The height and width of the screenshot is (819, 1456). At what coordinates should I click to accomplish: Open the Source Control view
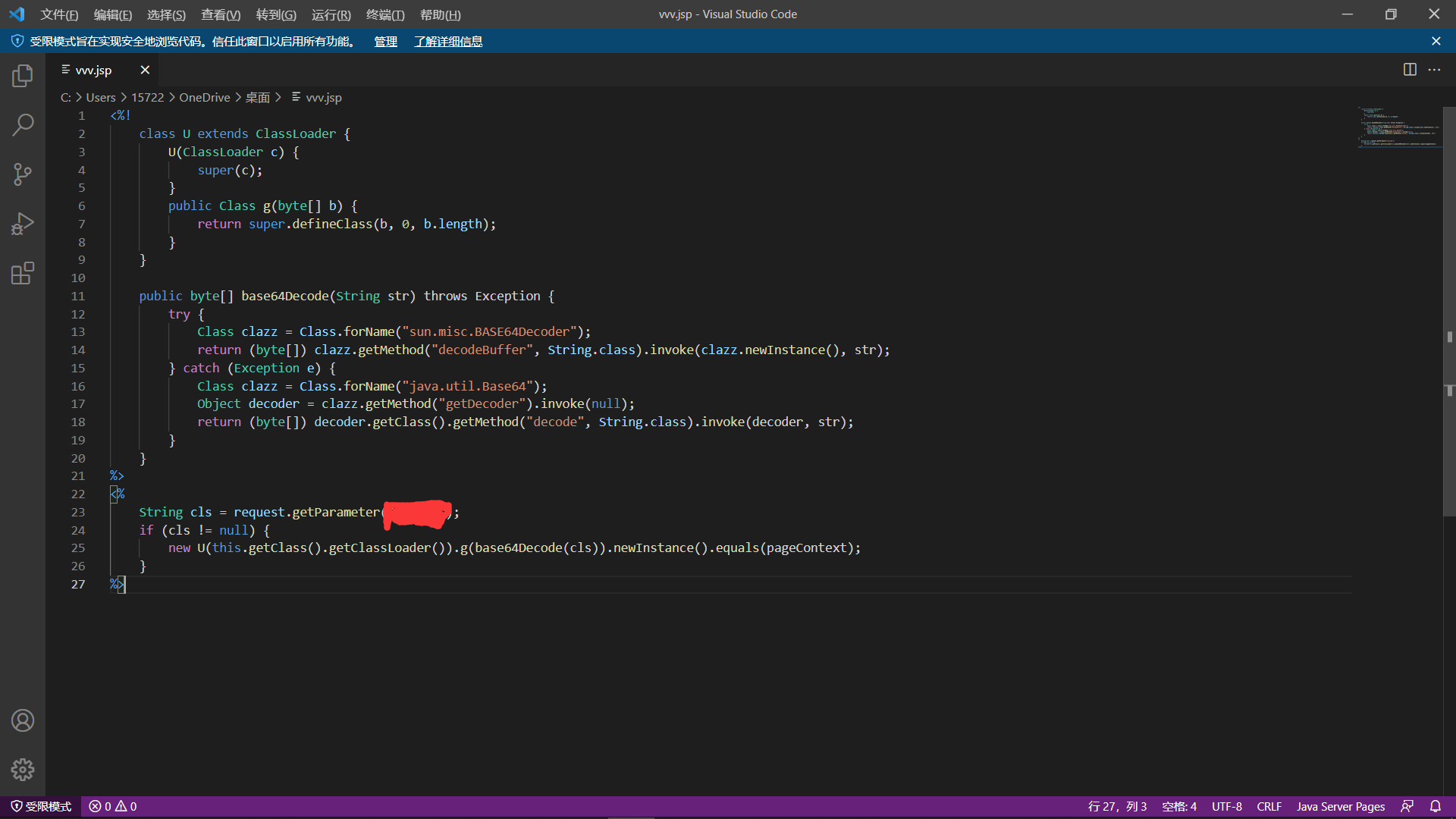click(23, 174)
